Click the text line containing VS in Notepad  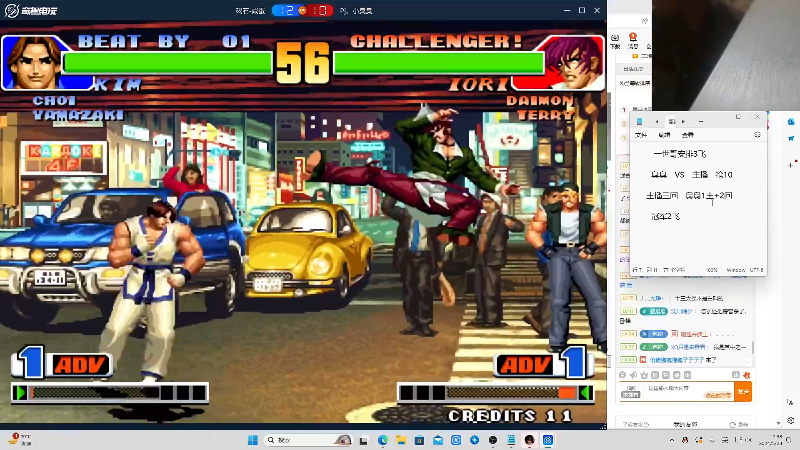[692, 175]
